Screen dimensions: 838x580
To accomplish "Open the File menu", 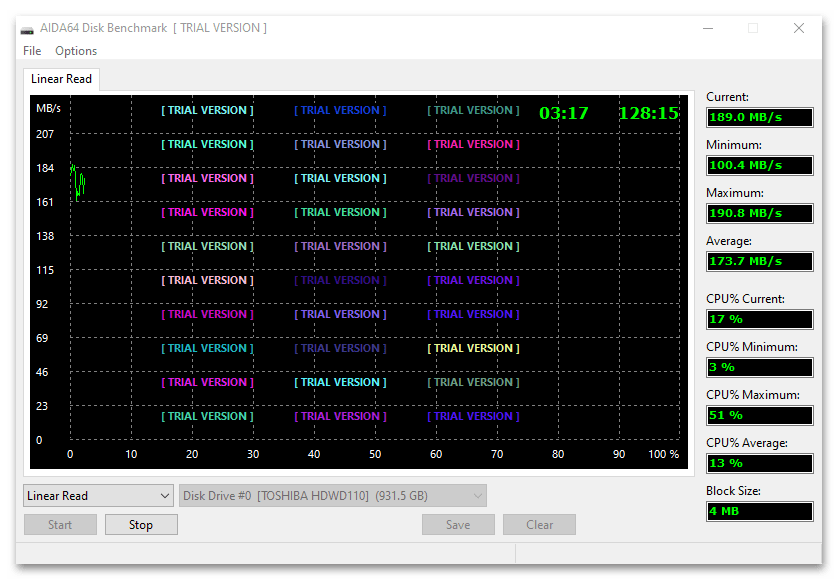I will click(32, 51).
